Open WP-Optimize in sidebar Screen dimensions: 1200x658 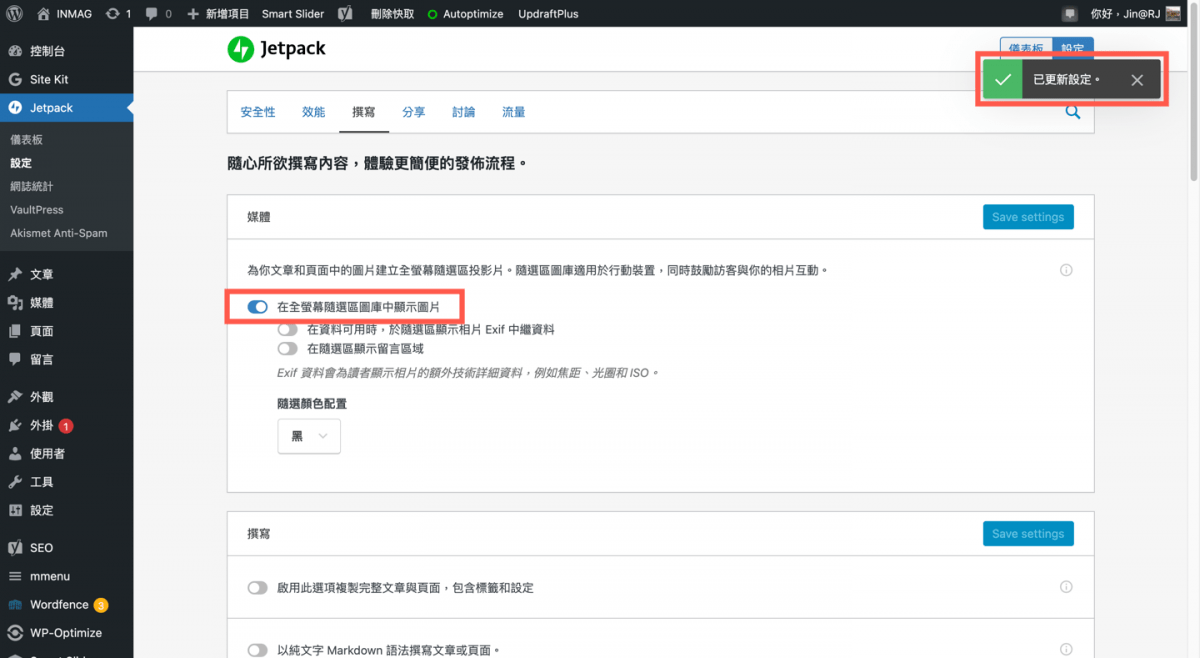[67, 632]
